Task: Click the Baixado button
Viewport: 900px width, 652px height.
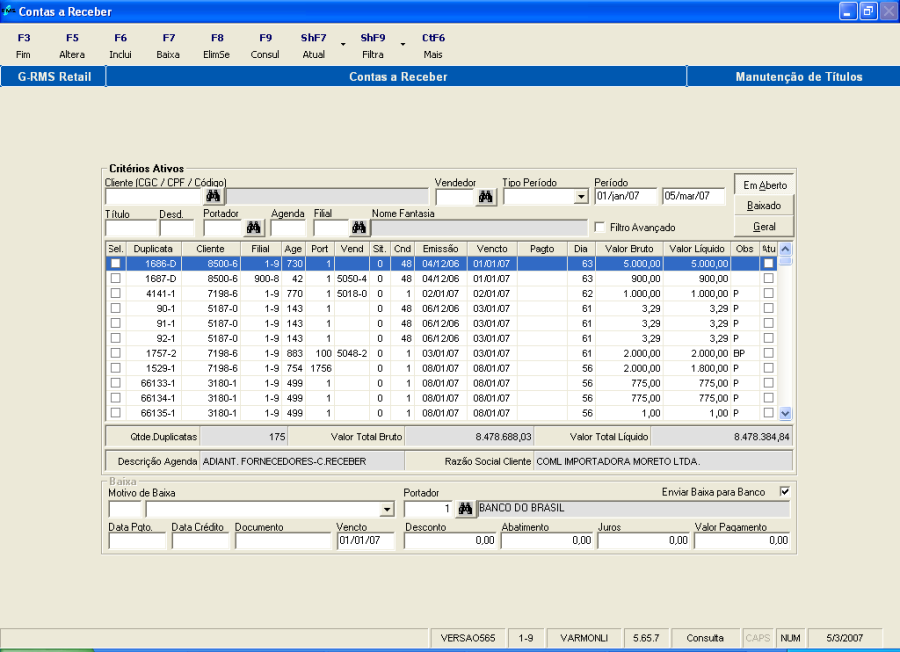Action: pyautogui.click(x=764, y=205)
